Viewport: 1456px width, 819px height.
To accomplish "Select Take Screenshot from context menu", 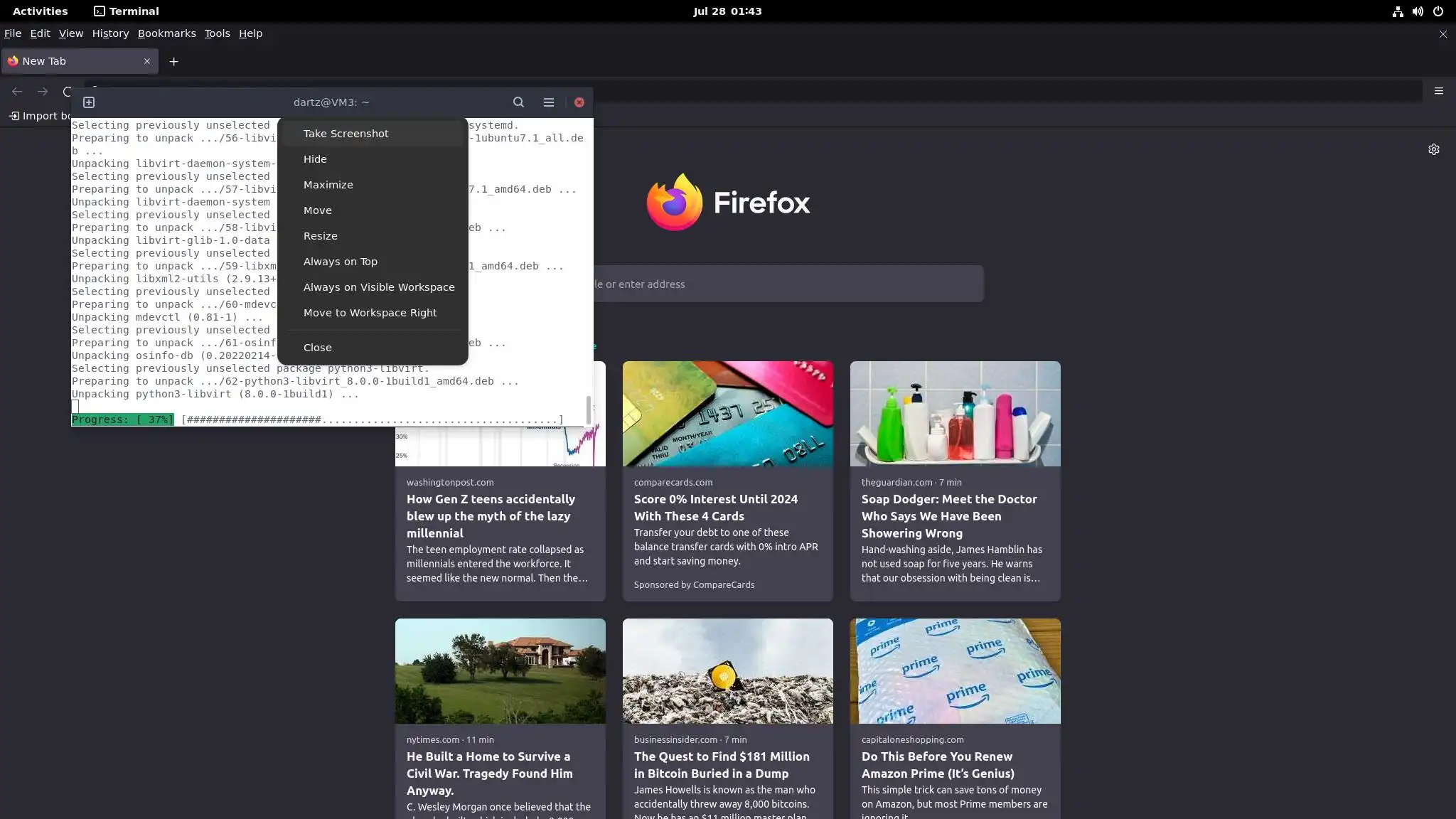I will tap(346, 134).
